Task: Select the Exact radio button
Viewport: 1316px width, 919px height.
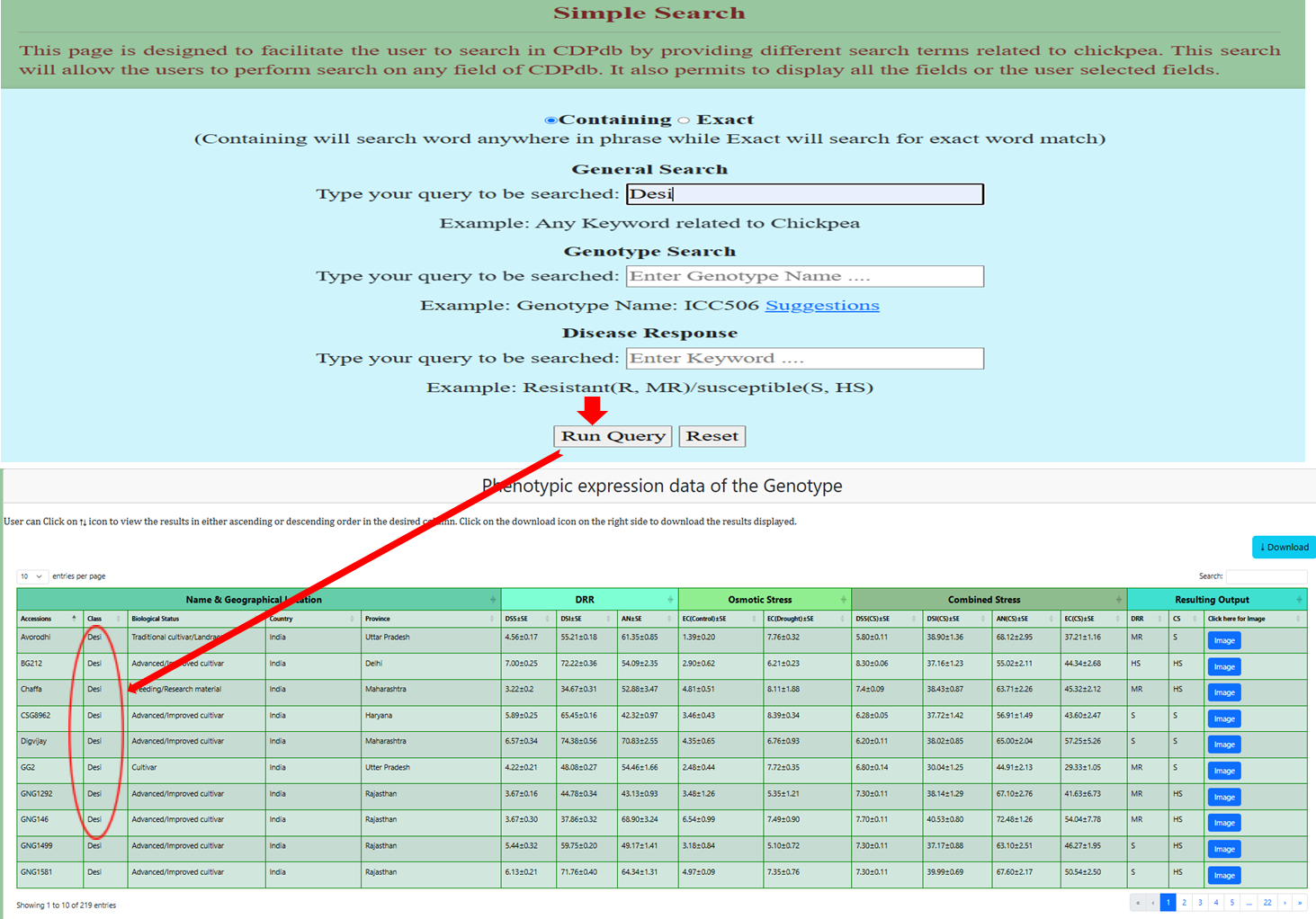Action: (685, 120)
